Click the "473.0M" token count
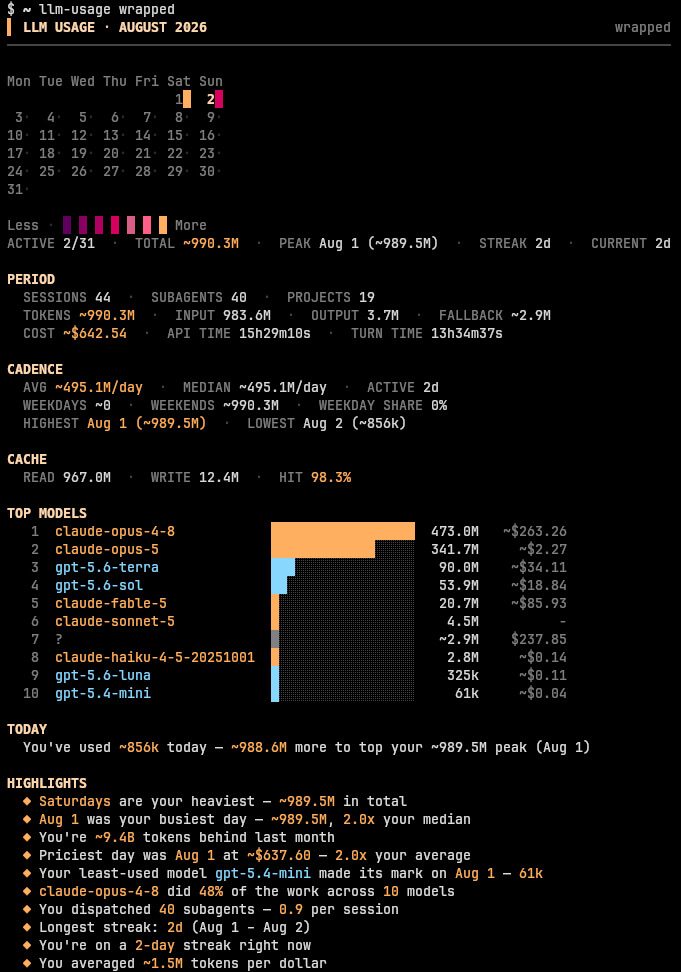The width and height of the screenshot is (681, 972). 455,531
